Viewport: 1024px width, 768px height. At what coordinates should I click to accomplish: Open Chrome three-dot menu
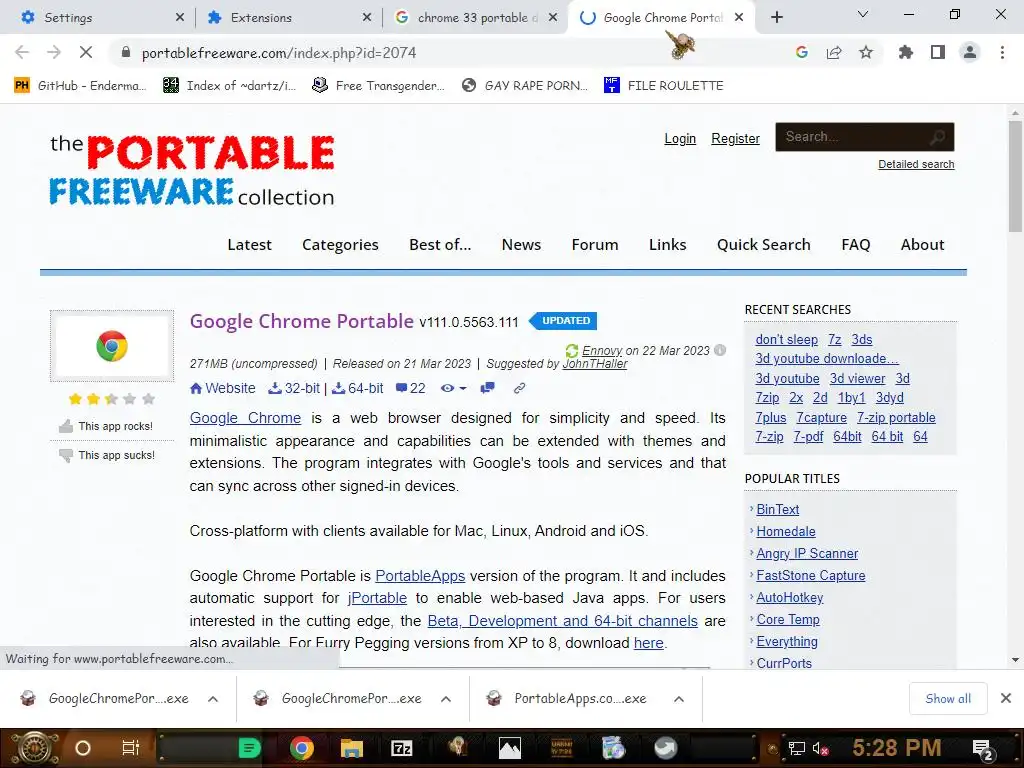[x=1002, y=52]
